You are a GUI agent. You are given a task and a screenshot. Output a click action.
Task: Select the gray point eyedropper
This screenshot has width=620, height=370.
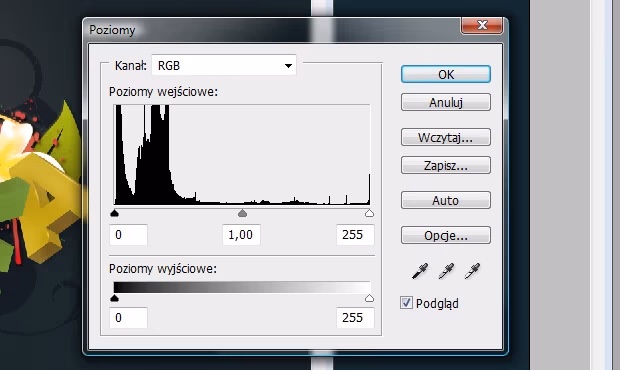(446, 271)
